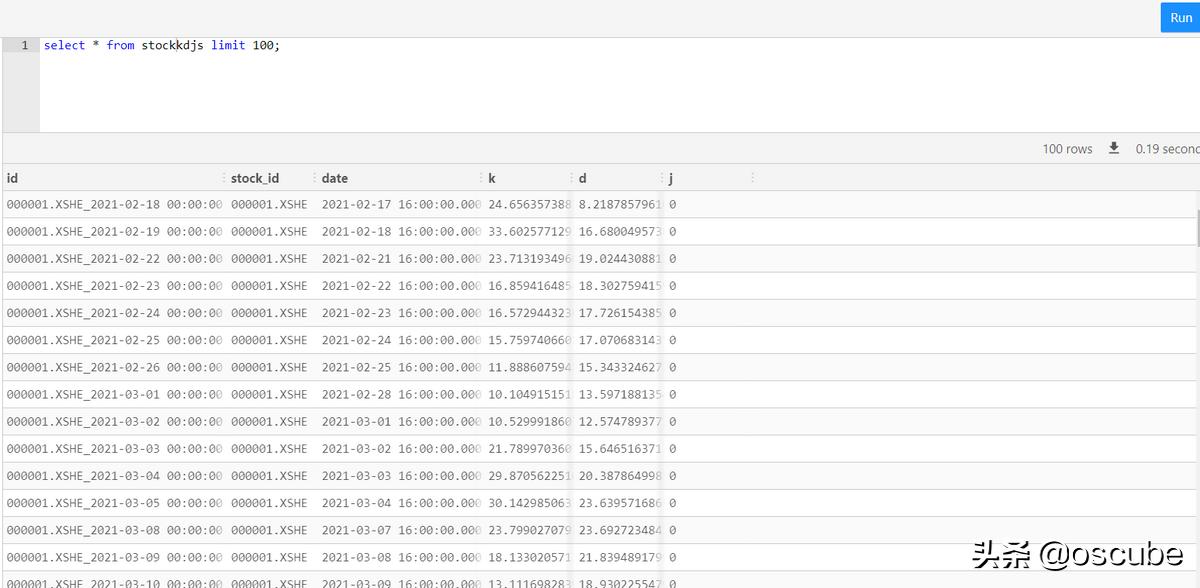Image resolution: width=1200 pixels, height=588 pixels.
Task: Sort by the date column header
Action: 335,178
